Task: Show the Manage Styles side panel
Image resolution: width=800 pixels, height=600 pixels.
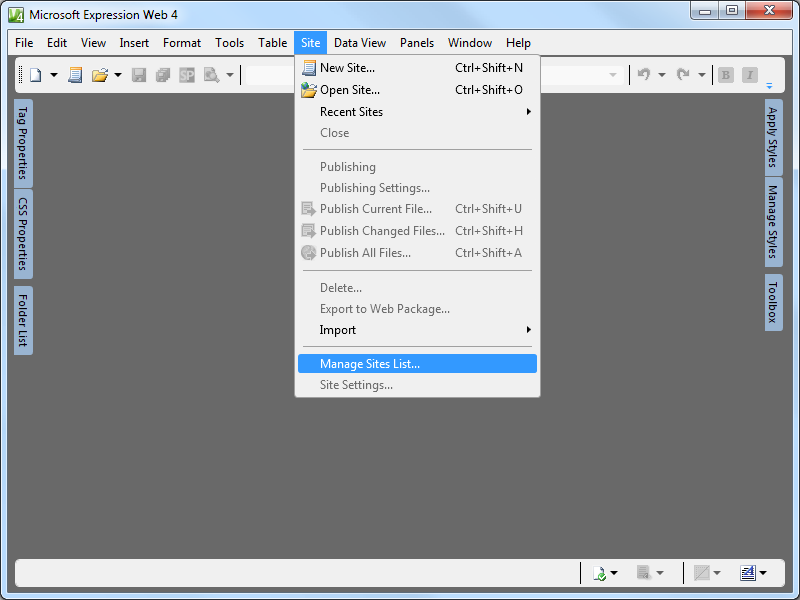Action: (x=773, y=222)
